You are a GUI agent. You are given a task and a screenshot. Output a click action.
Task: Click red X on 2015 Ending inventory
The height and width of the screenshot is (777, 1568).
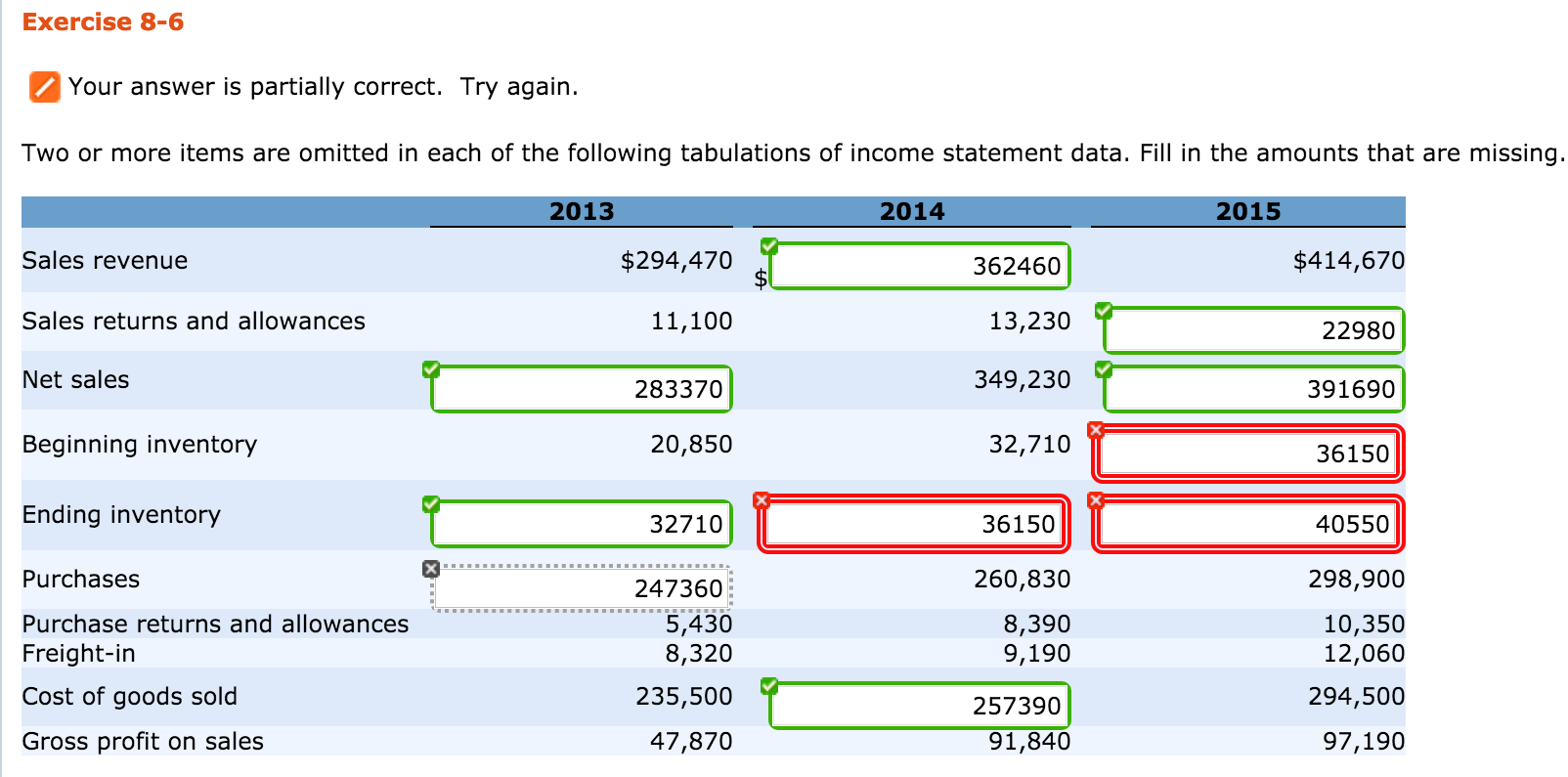[1095, 500]
